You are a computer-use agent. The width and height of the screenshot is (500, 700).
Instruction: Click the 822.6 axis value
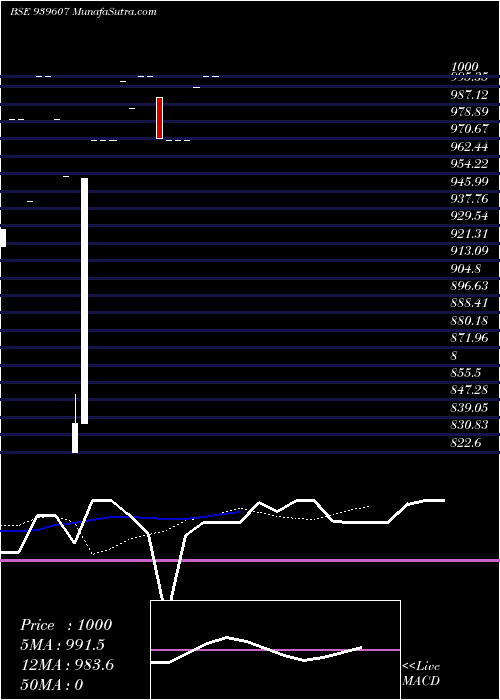[x=466, y=442]
